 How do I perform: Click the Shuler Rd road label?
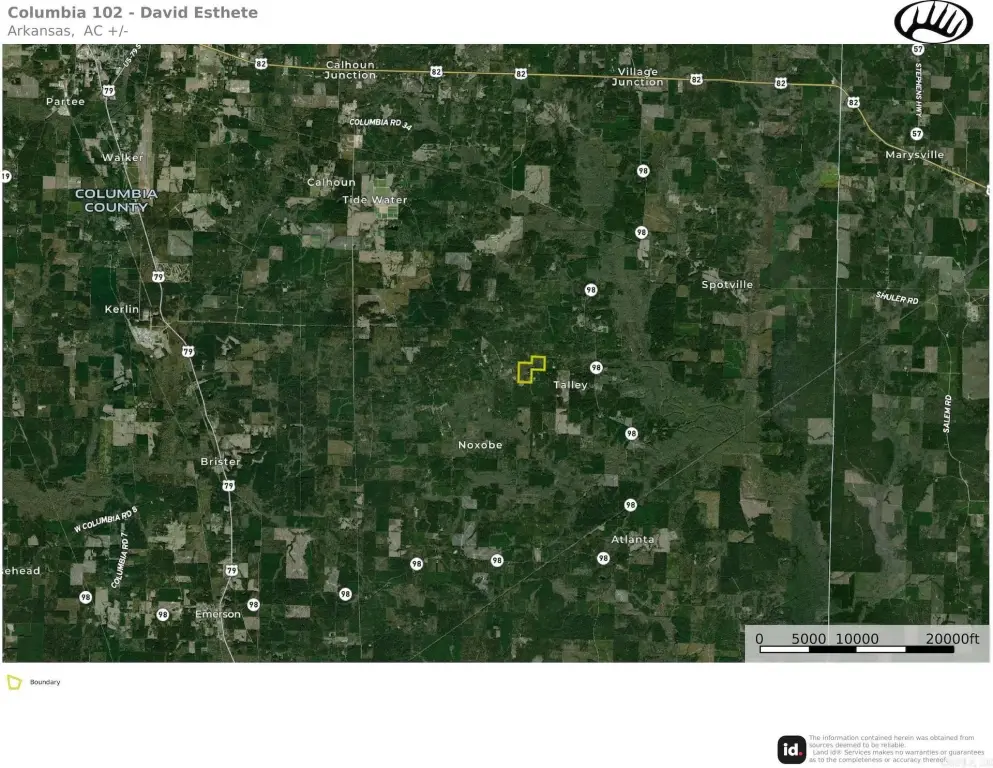point(896,298)
